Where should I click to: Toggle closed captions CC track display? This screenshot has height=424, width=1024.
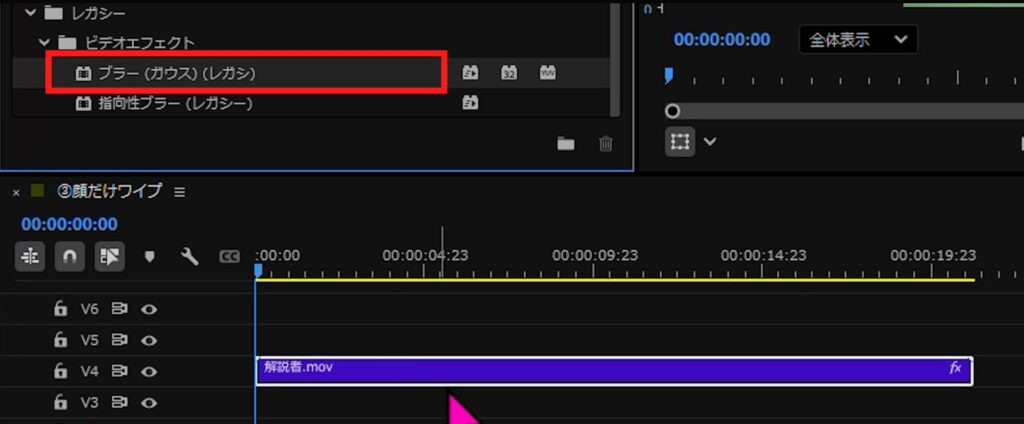(x=229, y=257)
